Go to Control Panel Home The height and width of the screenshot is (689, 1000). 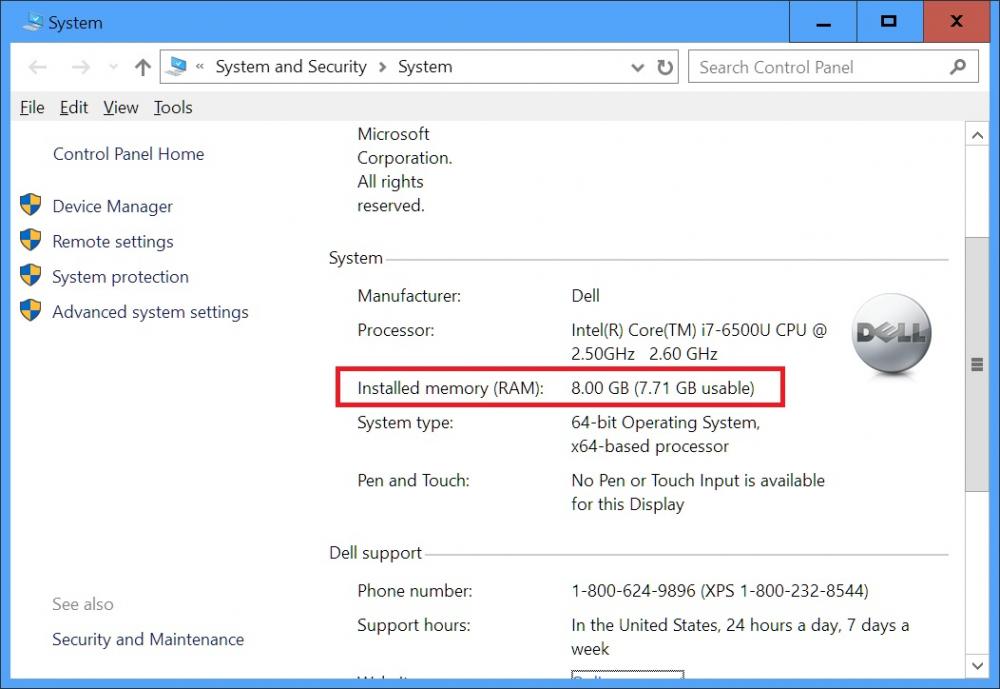[128, 154]
